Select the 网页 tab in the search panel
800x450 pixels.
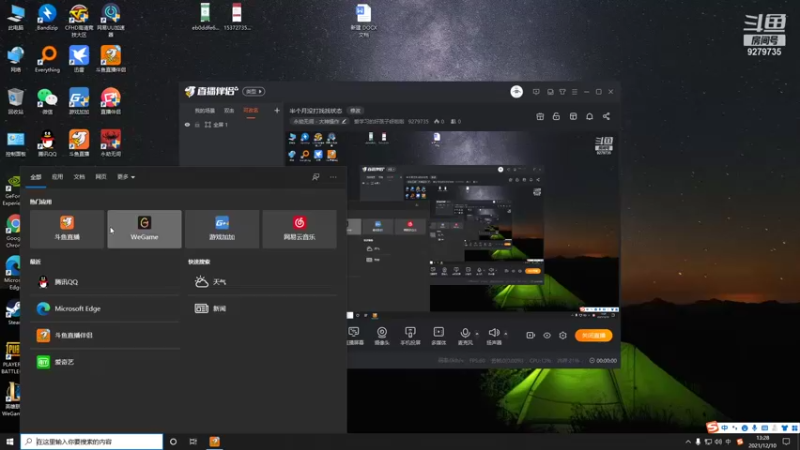click(x=101, y=177)
